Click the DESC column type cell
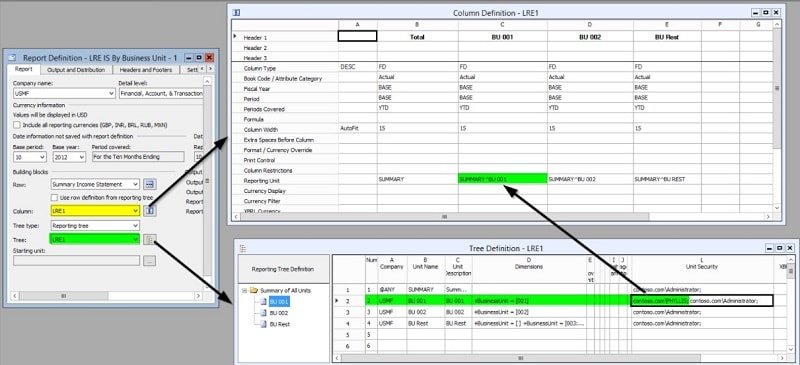This screenshot has height=365, width=800. (x=357, y=67)
